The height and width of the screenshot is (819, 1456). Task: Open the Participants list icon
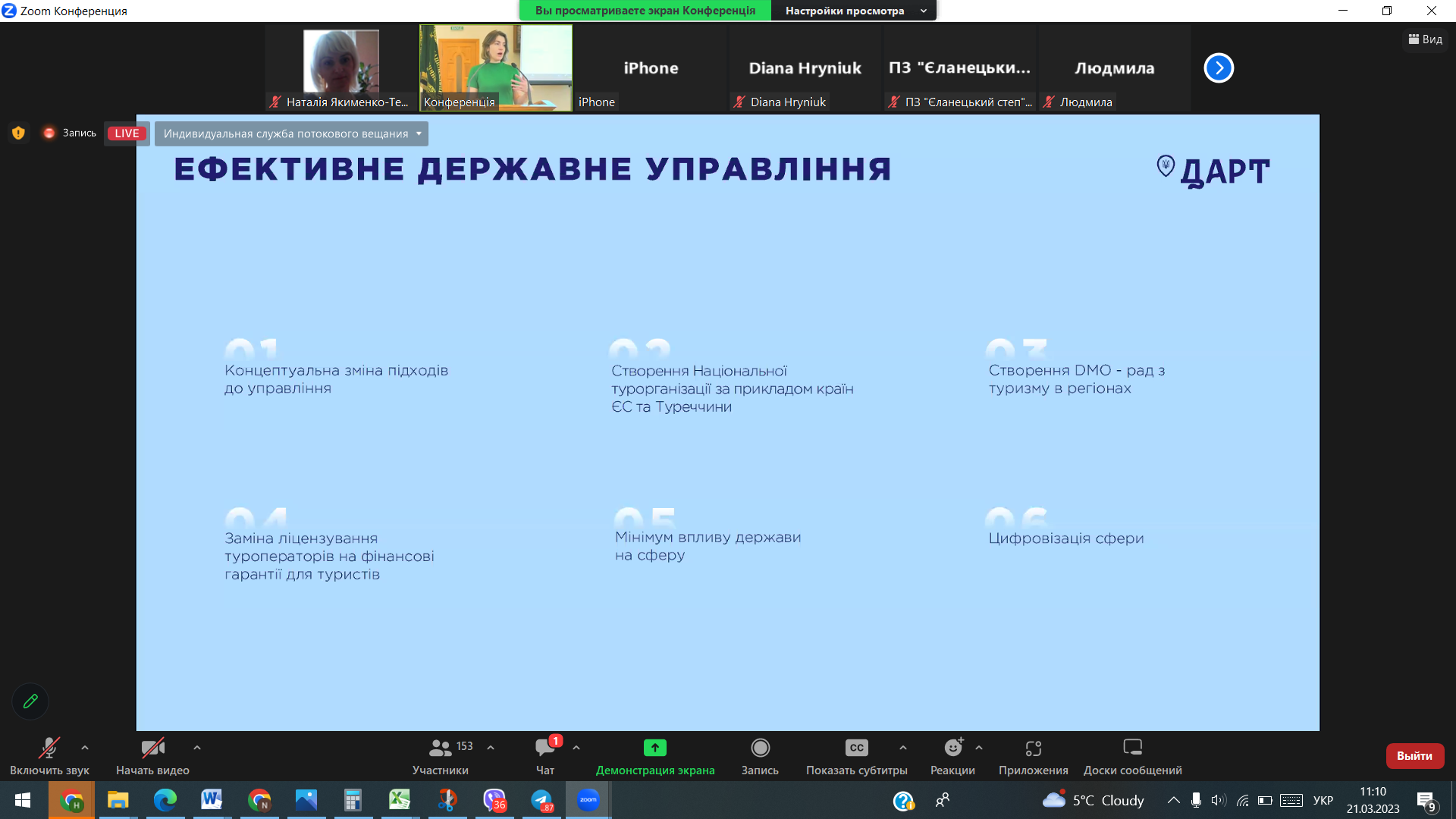440,748
